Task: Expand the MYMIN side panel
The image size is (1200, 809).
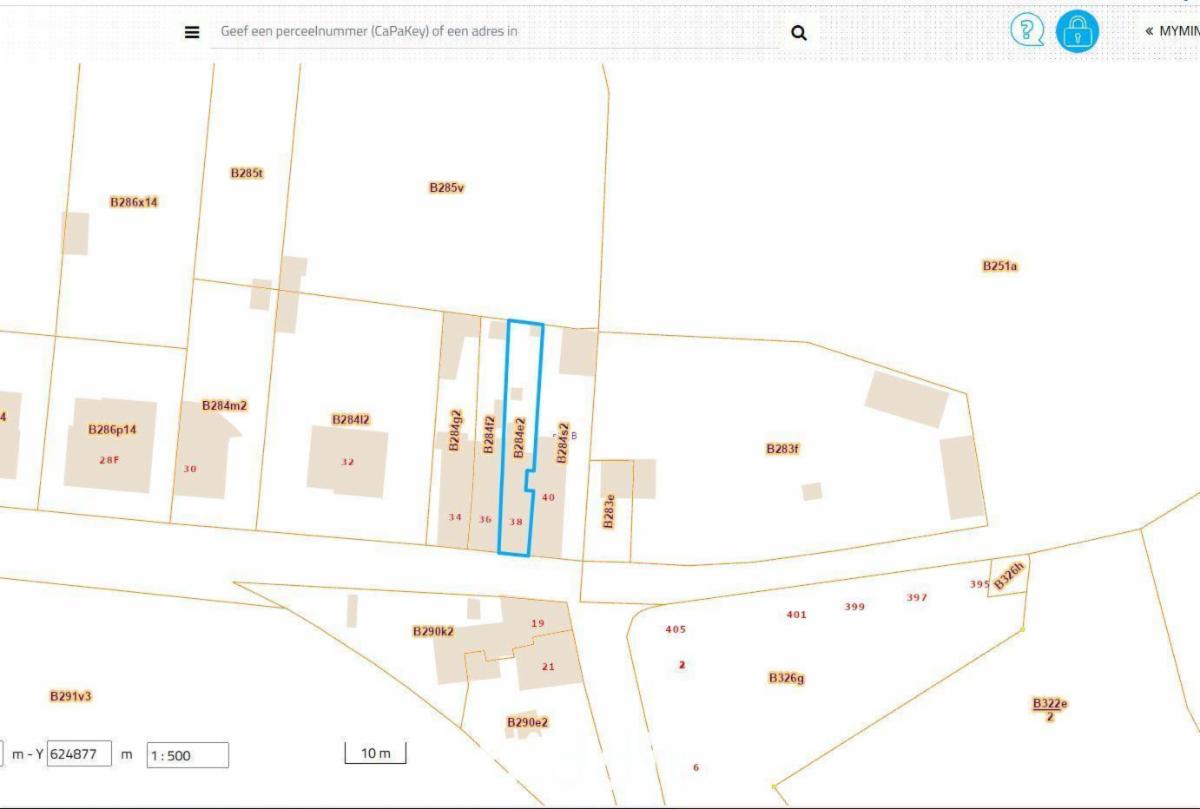Action: pyautogui.click(x=1172, y=31)
